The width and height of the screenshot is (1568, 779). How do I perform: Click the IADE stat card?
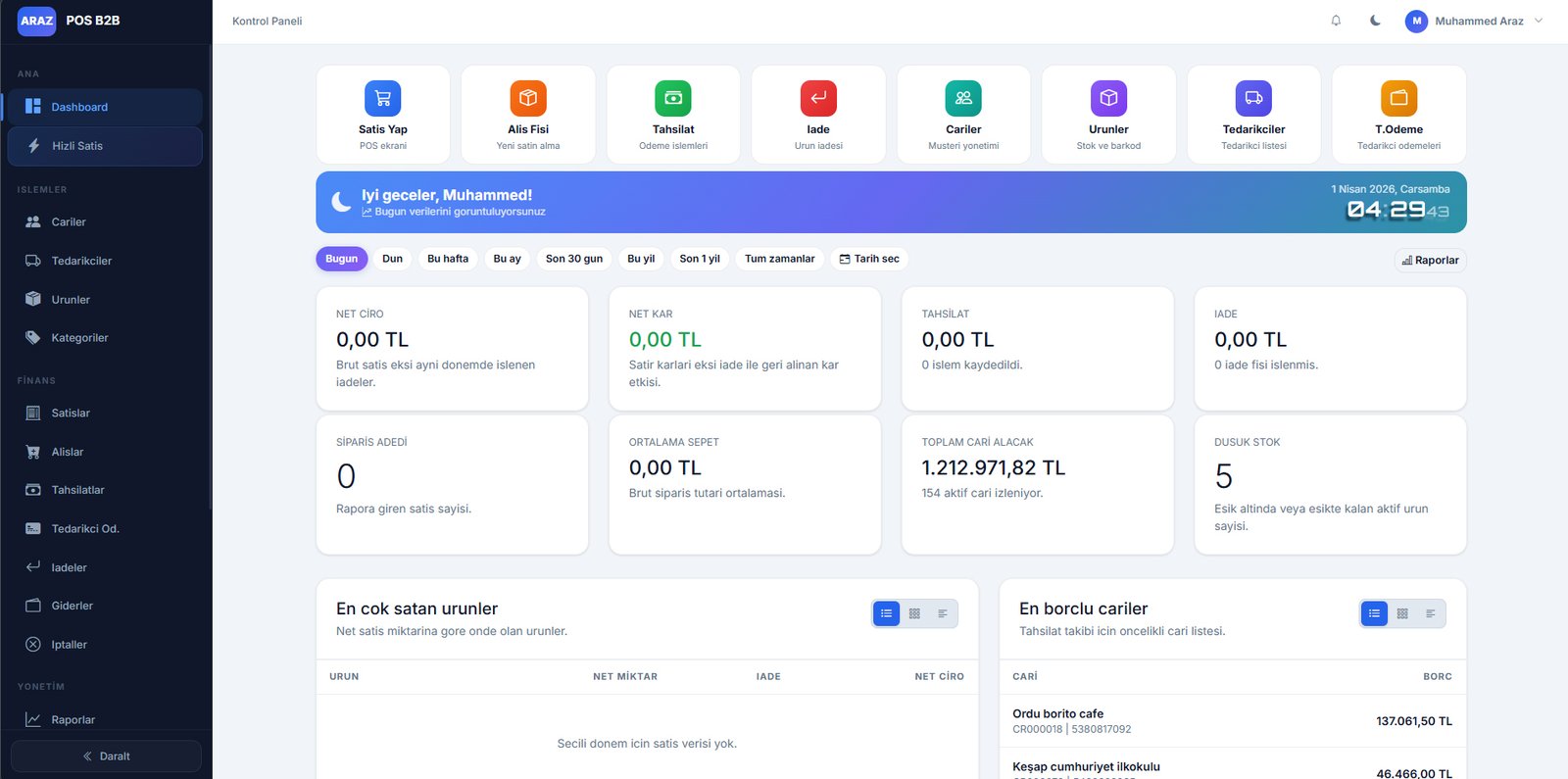click(x=1331, y=349)
